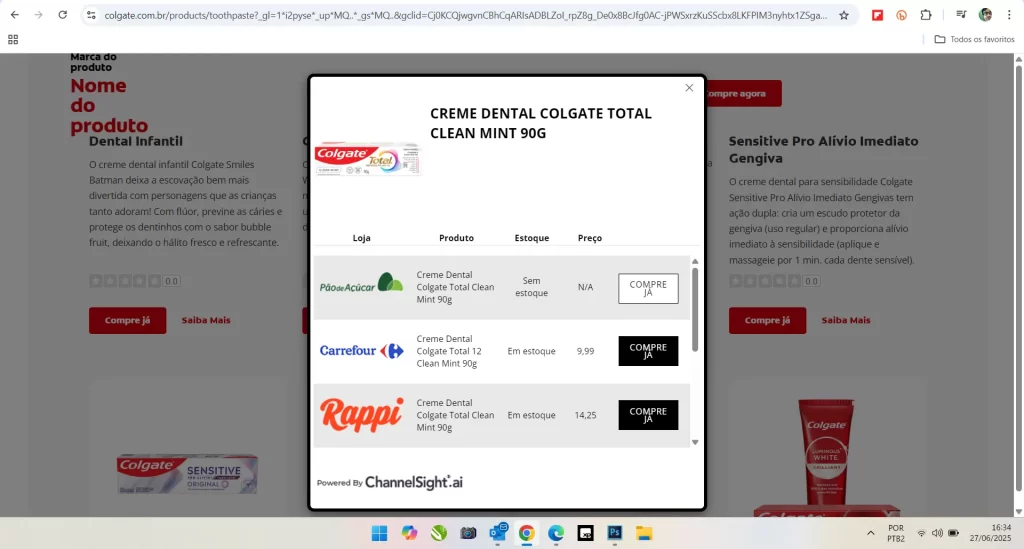Reload the Colgate page

63,14
